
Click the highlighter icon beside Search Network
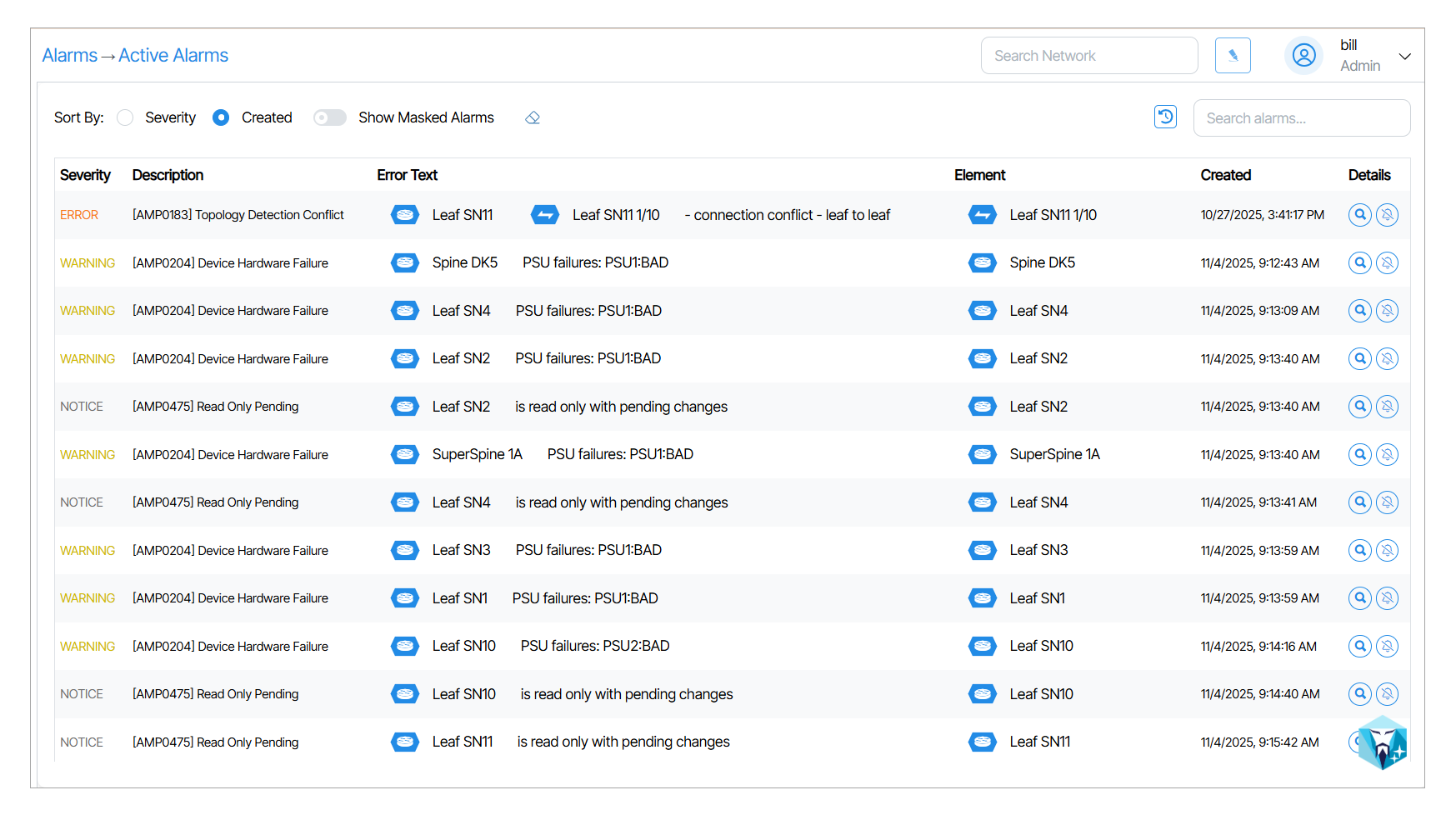[1233, 56]
